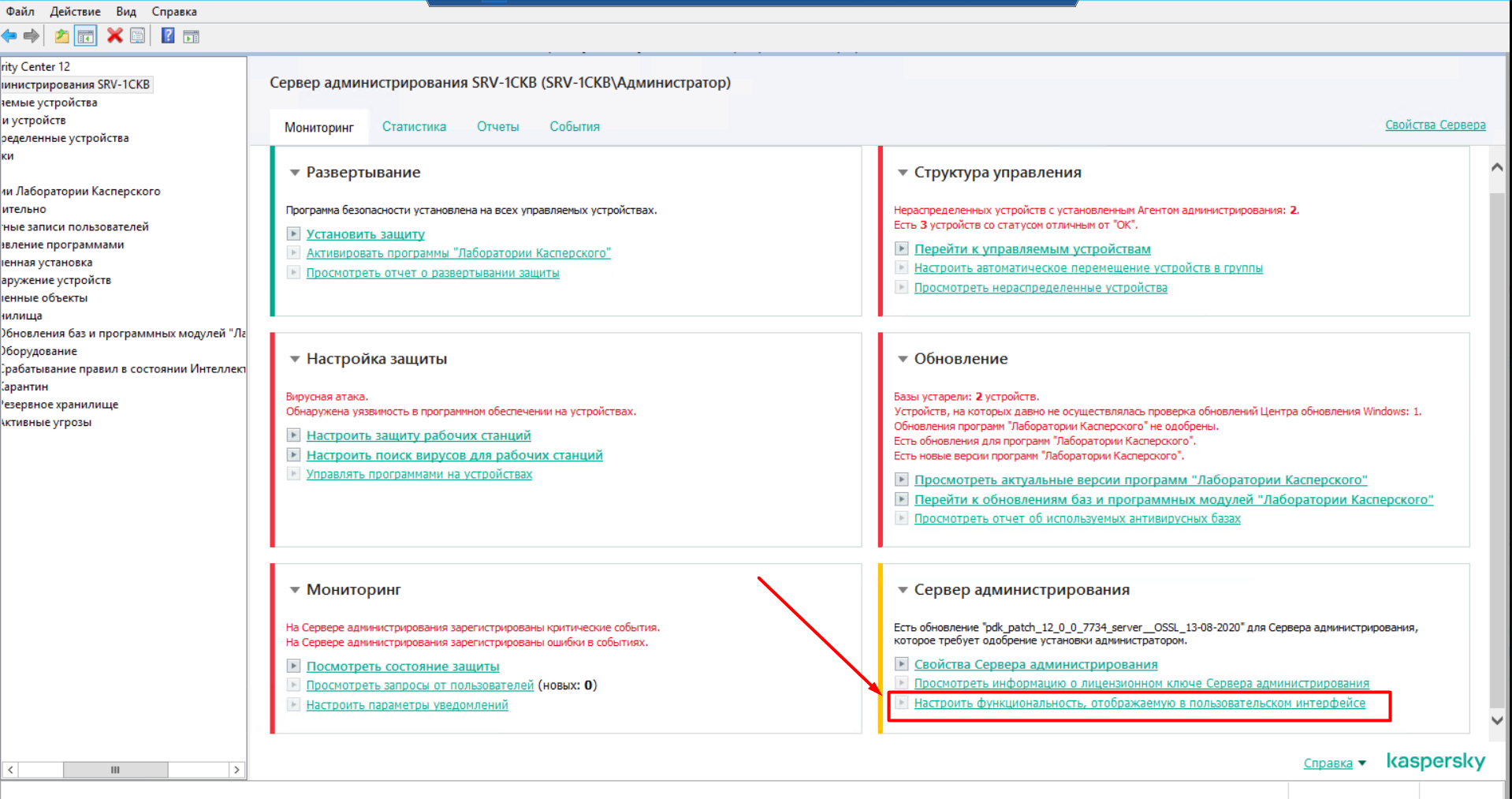Click arrow icon beside 'Просмотреть нераспределенные устройства'
Image resolution: width=1512 pixels, height=799 pixels.
[901, 287]
